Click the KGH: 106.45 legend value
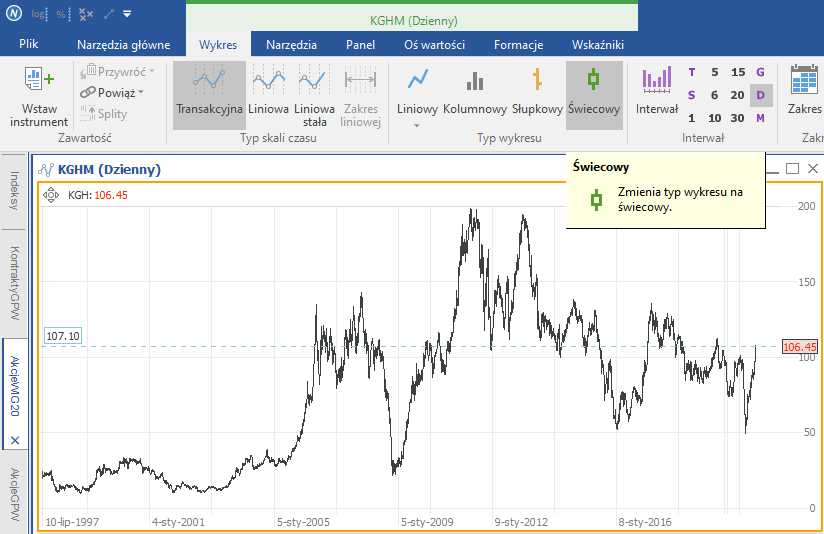 click(98, 195)
